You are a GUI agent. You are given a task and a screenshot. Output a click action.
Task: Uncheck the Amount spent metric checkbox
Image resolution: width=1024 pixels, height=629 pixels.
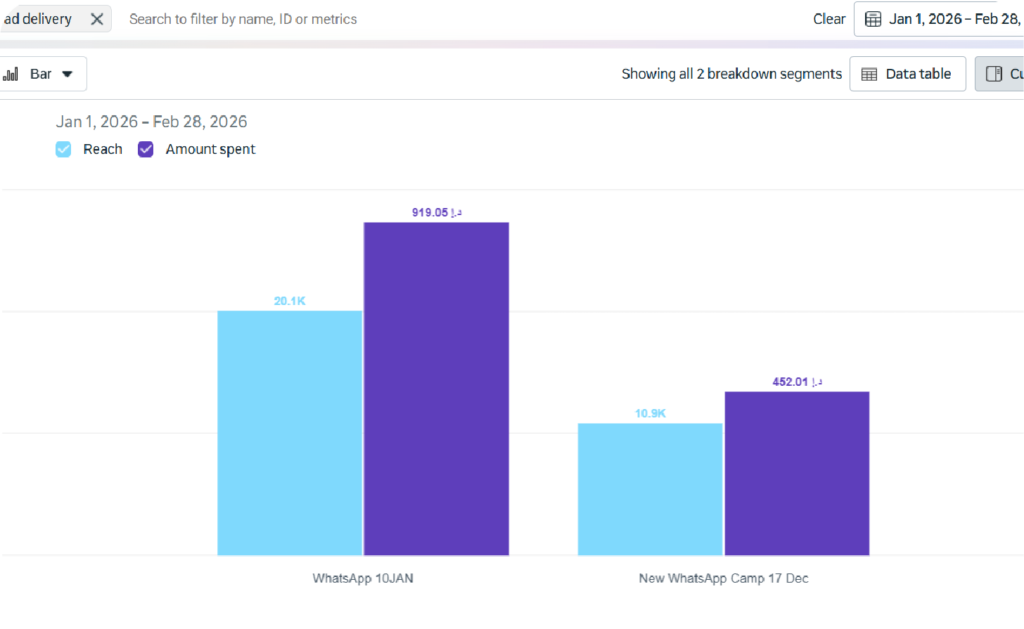pos(146,149)
